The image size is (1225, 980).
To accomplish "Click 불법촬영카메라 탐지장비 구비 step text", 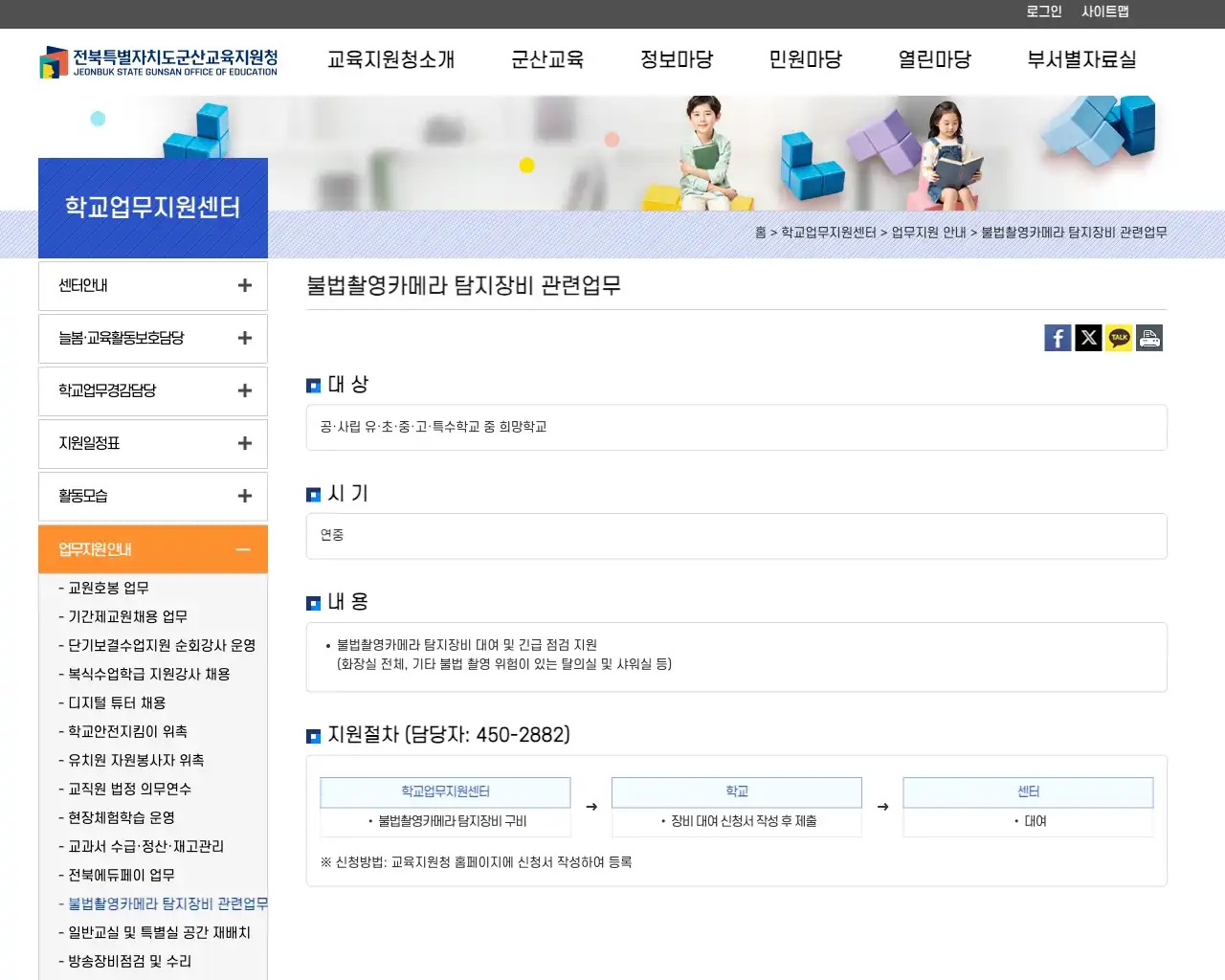I will 452,821.
